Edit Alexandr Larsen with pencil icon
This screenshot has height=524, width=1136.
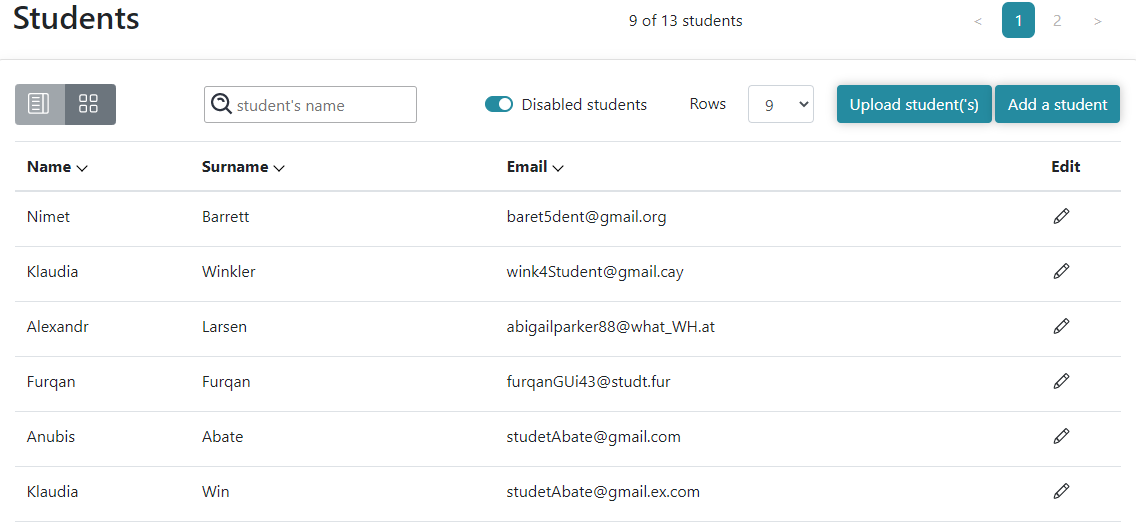[x=1061, y=326]
